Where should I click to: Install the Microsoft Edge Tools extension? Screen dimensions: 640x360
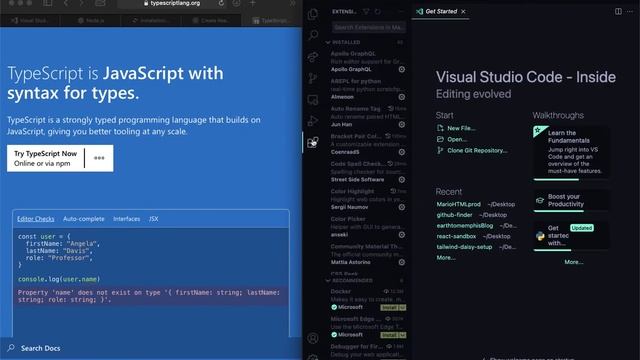pos(390,335)
